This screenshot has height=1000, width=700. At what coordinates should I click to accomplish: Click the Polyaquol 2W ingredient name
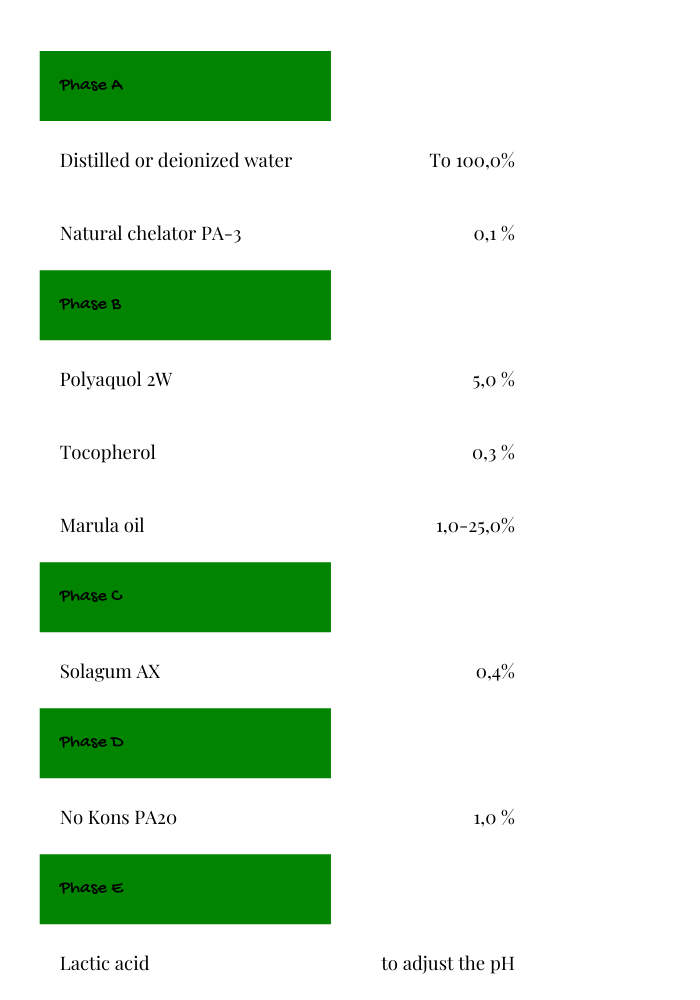[116, 380]
